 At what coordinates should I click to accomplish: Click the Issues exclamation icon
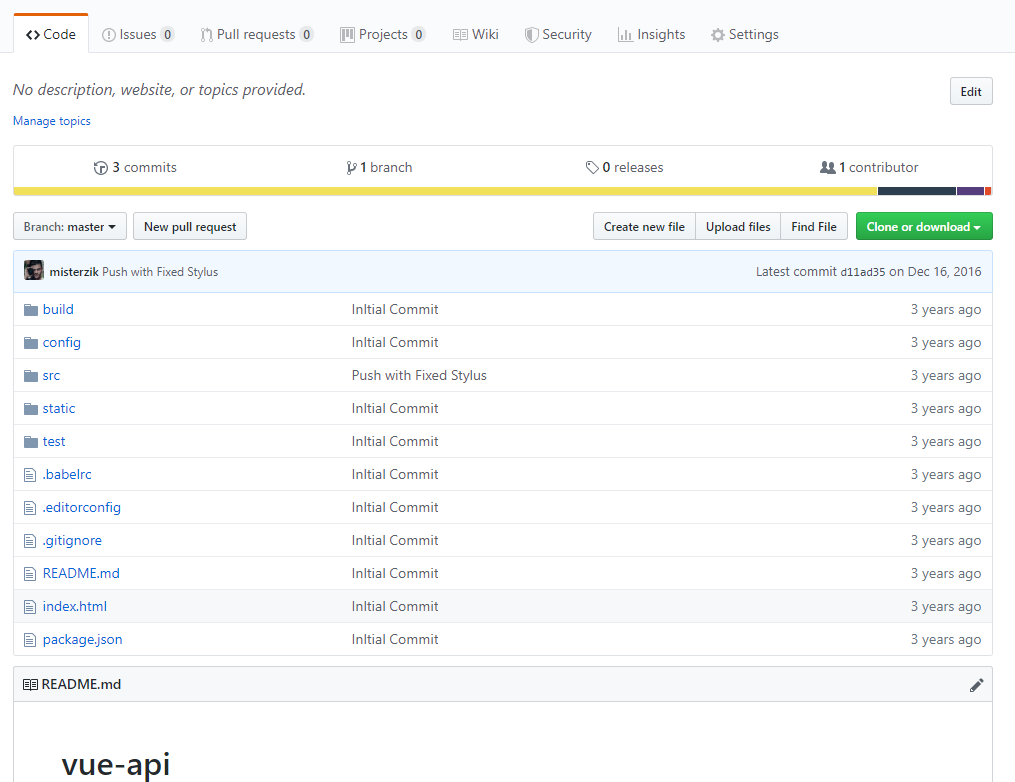(x=109, y=35)
